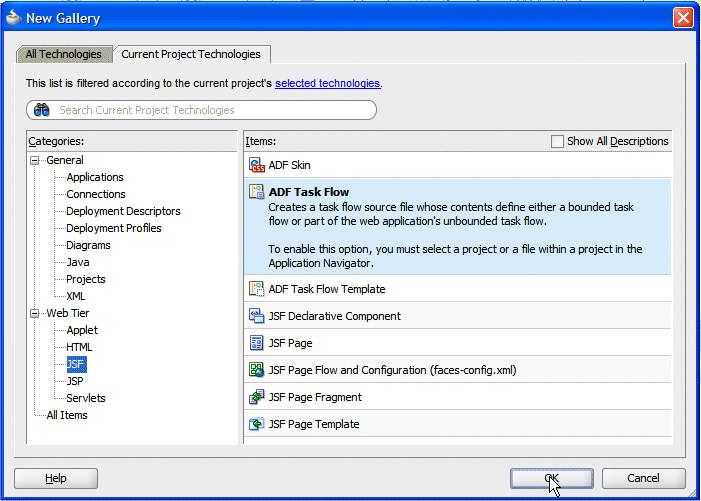Collapse the Web Tier category node

coord(34,313)
